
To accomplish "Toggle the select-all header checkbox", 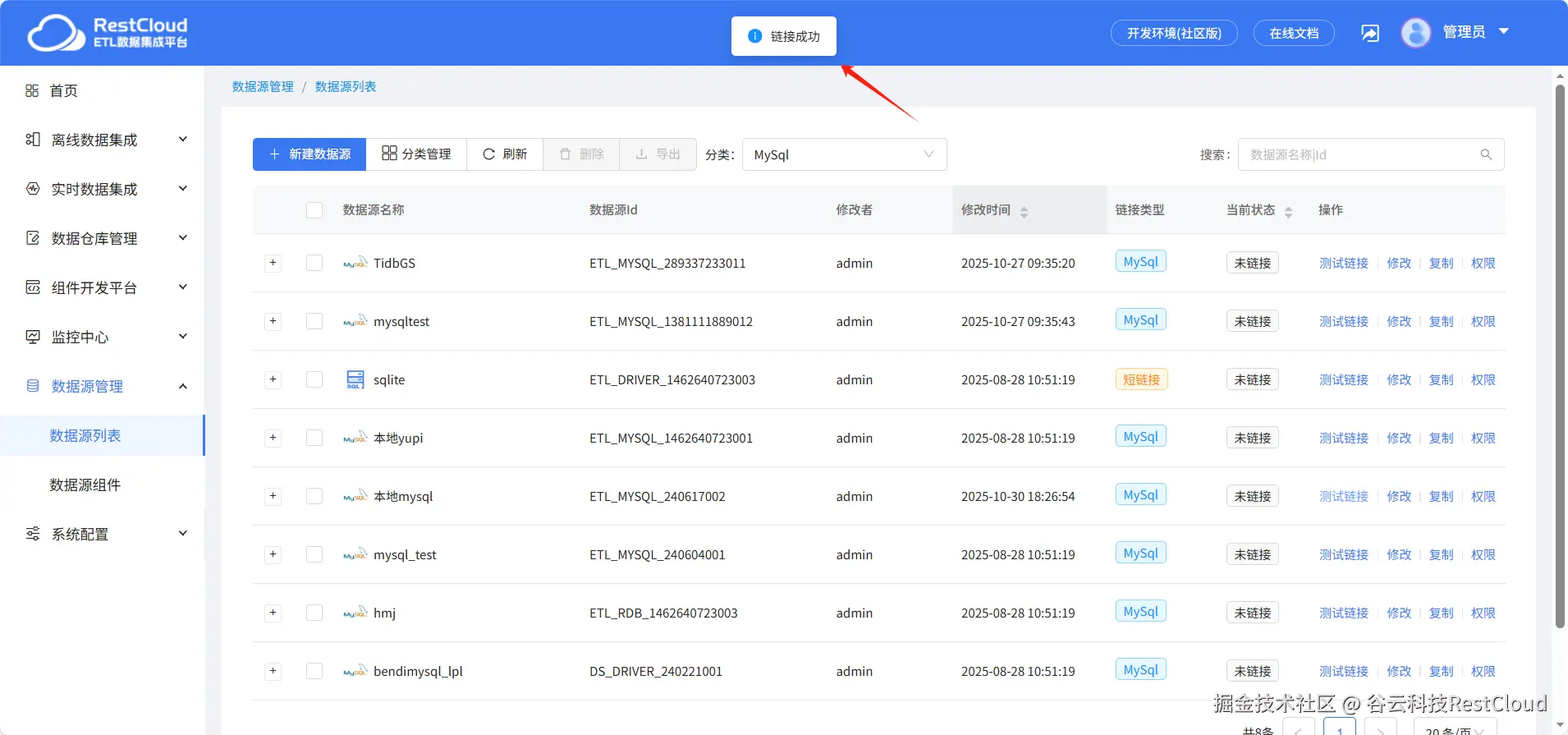I will click(314, 210).
